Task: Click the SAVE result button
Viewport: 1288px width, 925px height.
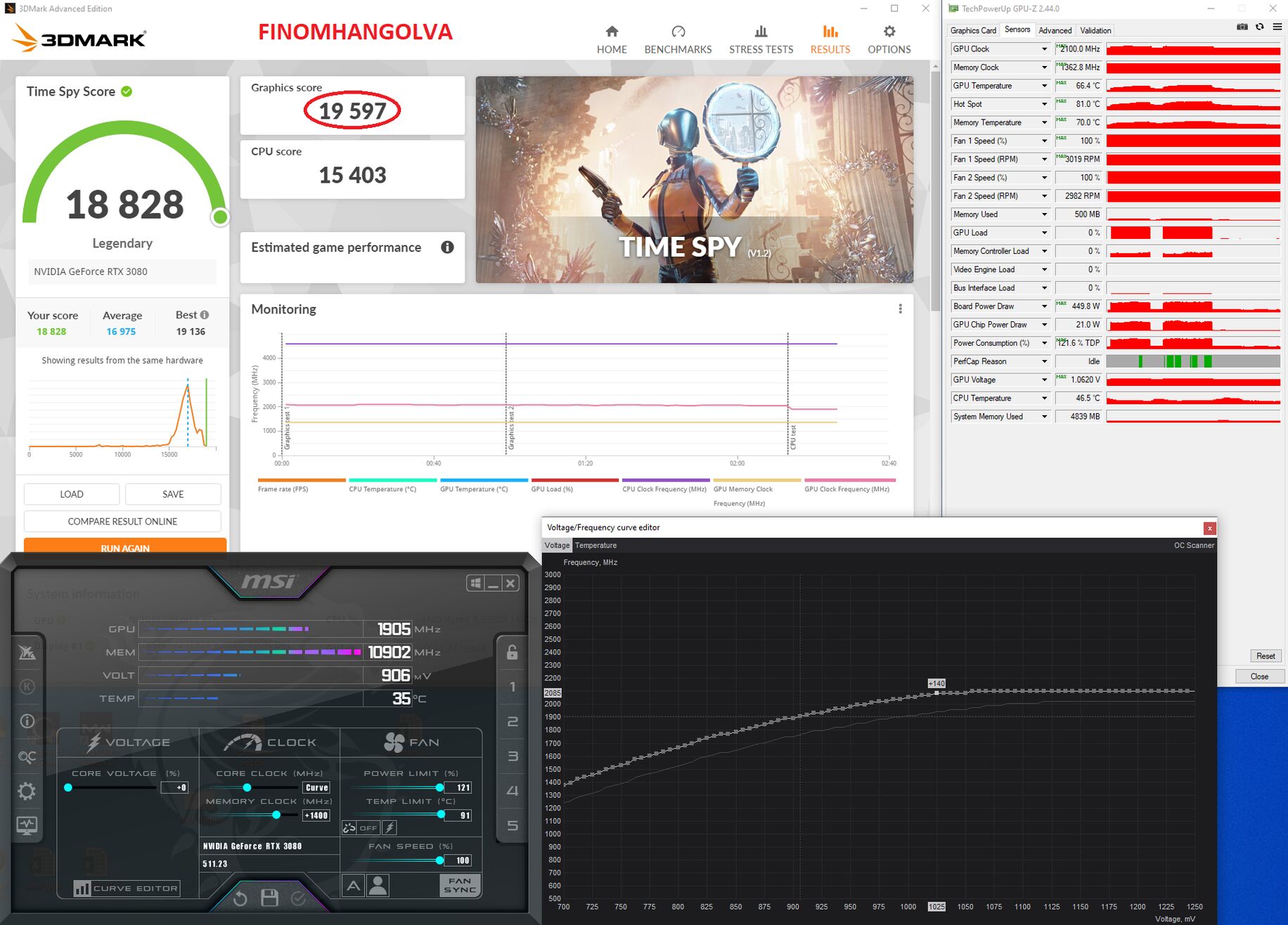Action: tap(173, 494)
